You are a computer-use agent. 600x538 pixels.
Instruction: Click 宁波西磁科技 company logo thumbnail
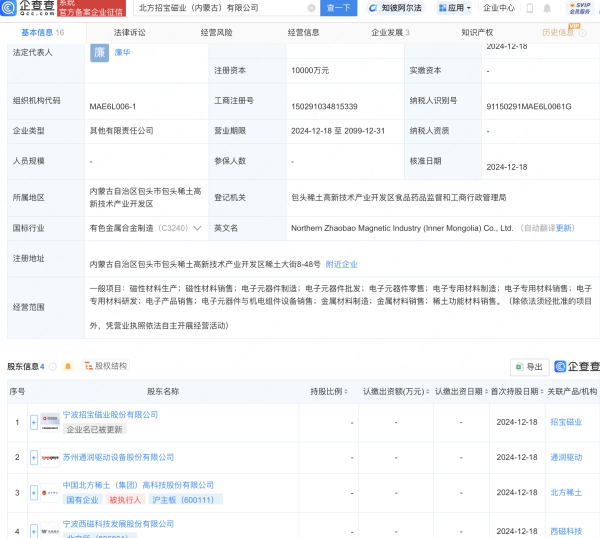[x=50, y=531]
